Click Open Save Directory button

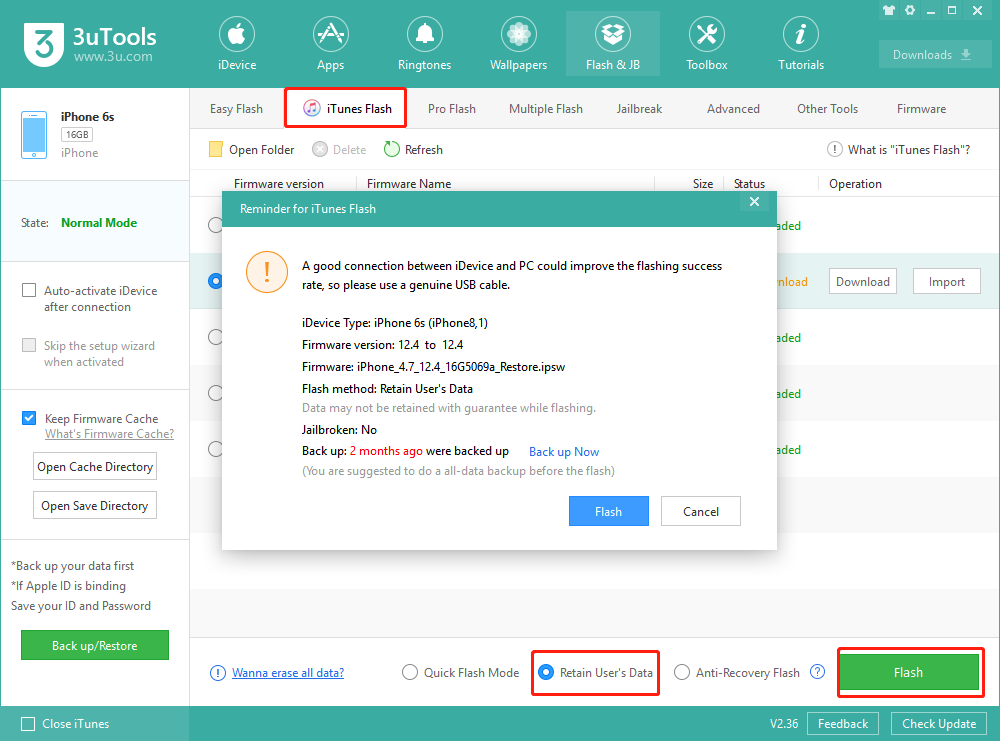click(x=95, y=506)
